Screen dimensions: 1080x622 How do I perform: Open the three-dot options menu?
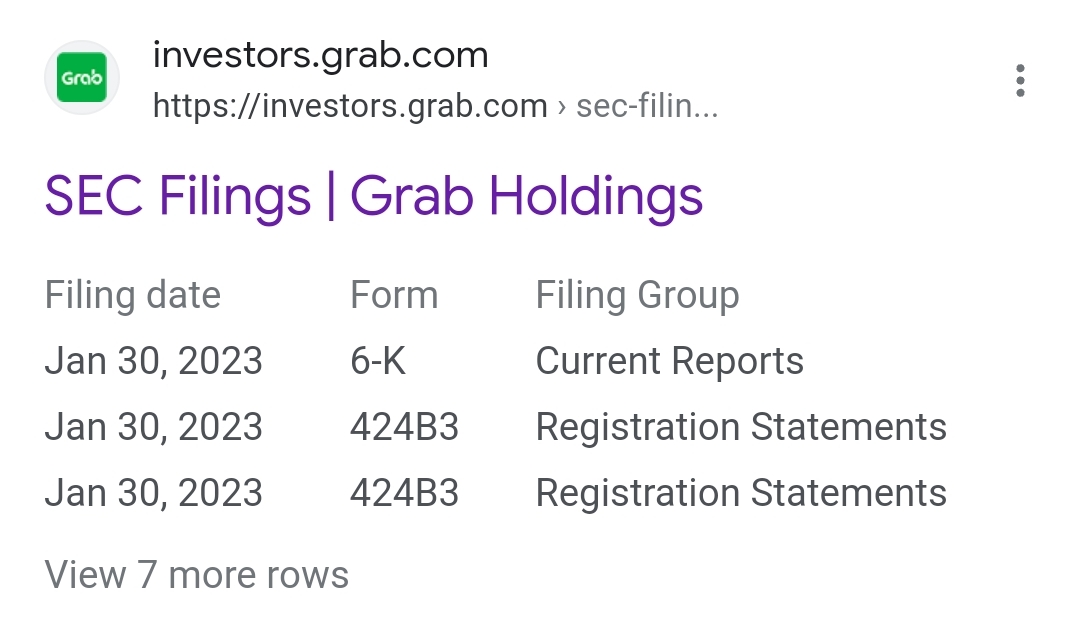point(1020,81)
